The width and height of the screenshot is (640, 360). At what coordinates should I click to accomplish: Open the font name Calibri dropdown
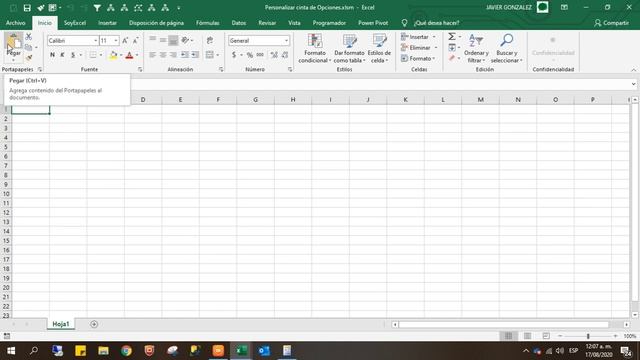pyautogui.click(x=96, y=41)
